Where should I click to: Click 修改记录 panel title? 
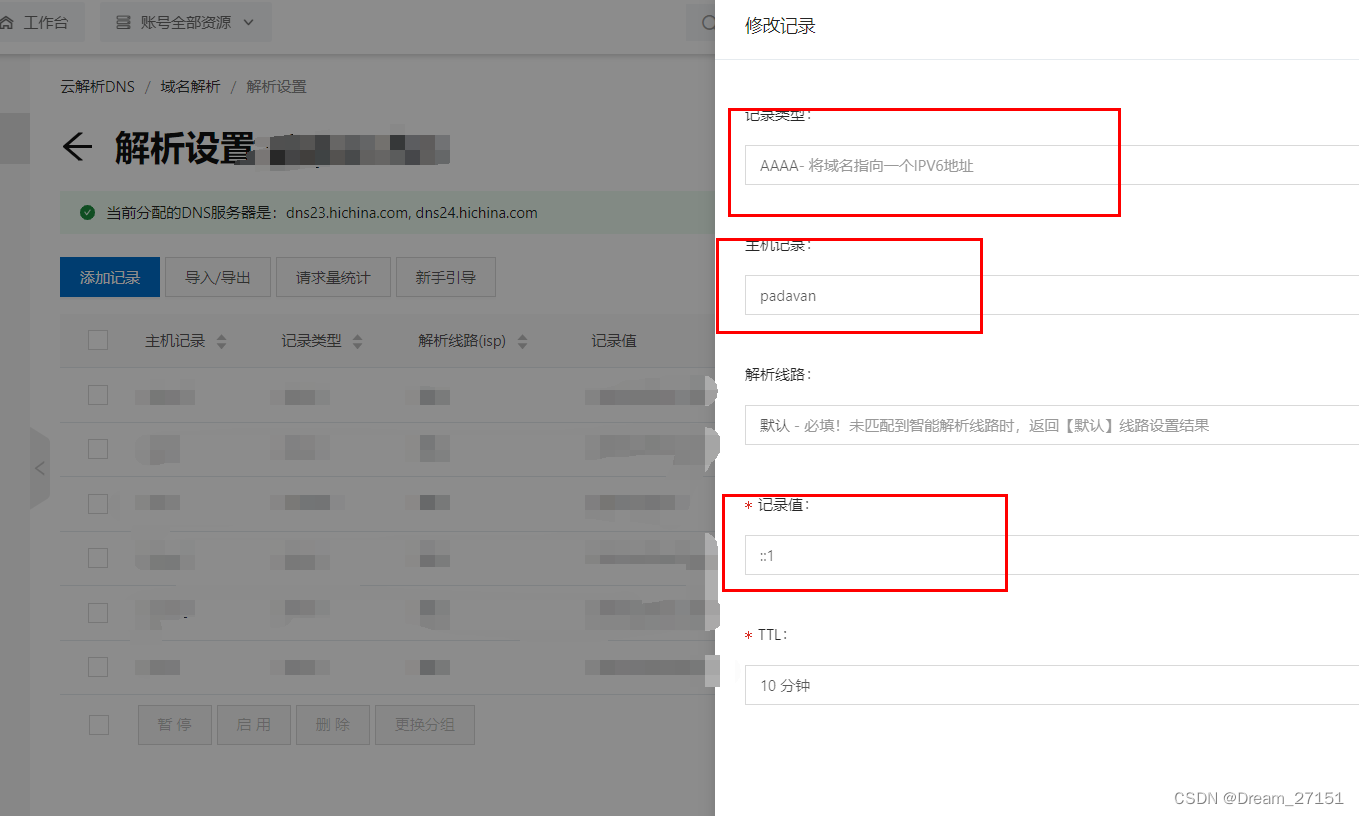(x=780, y=26)
